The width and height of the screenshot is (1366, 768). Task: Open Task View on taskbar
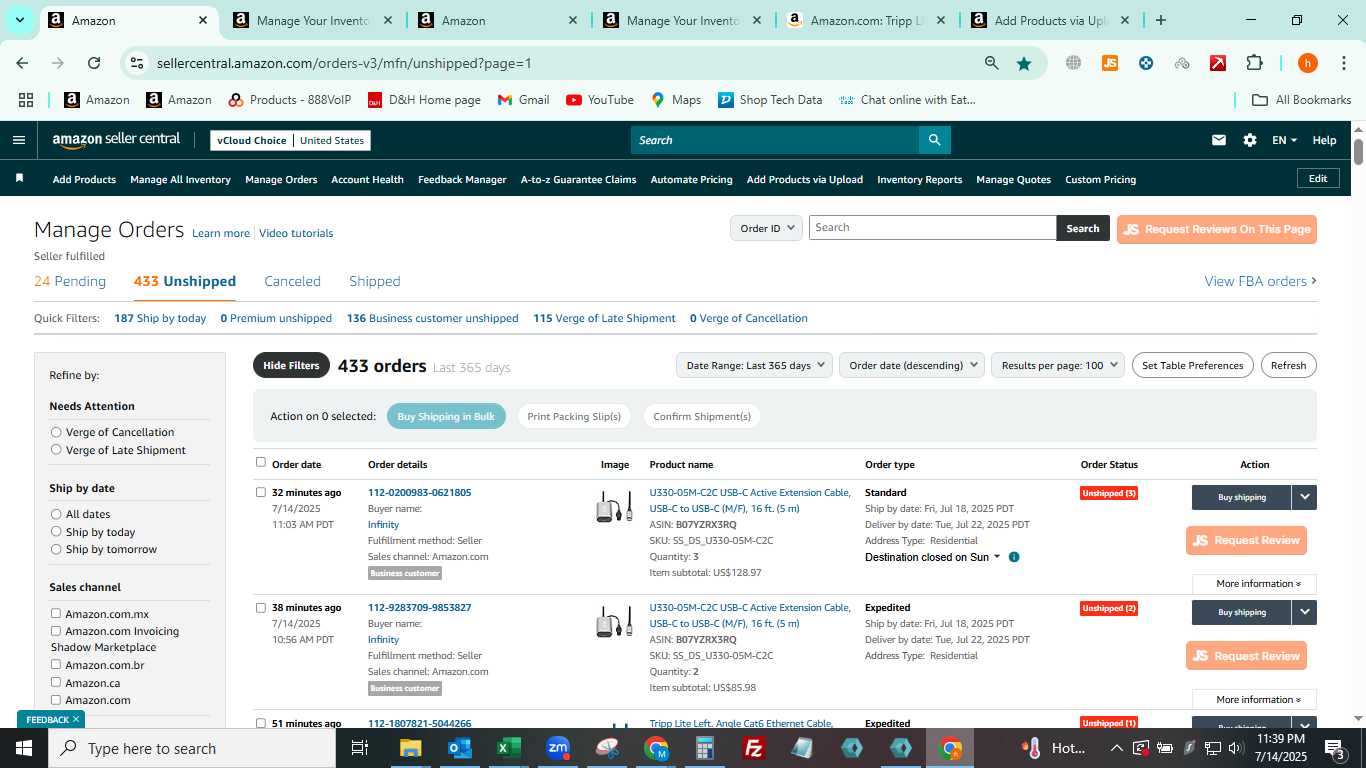point(360,748)
